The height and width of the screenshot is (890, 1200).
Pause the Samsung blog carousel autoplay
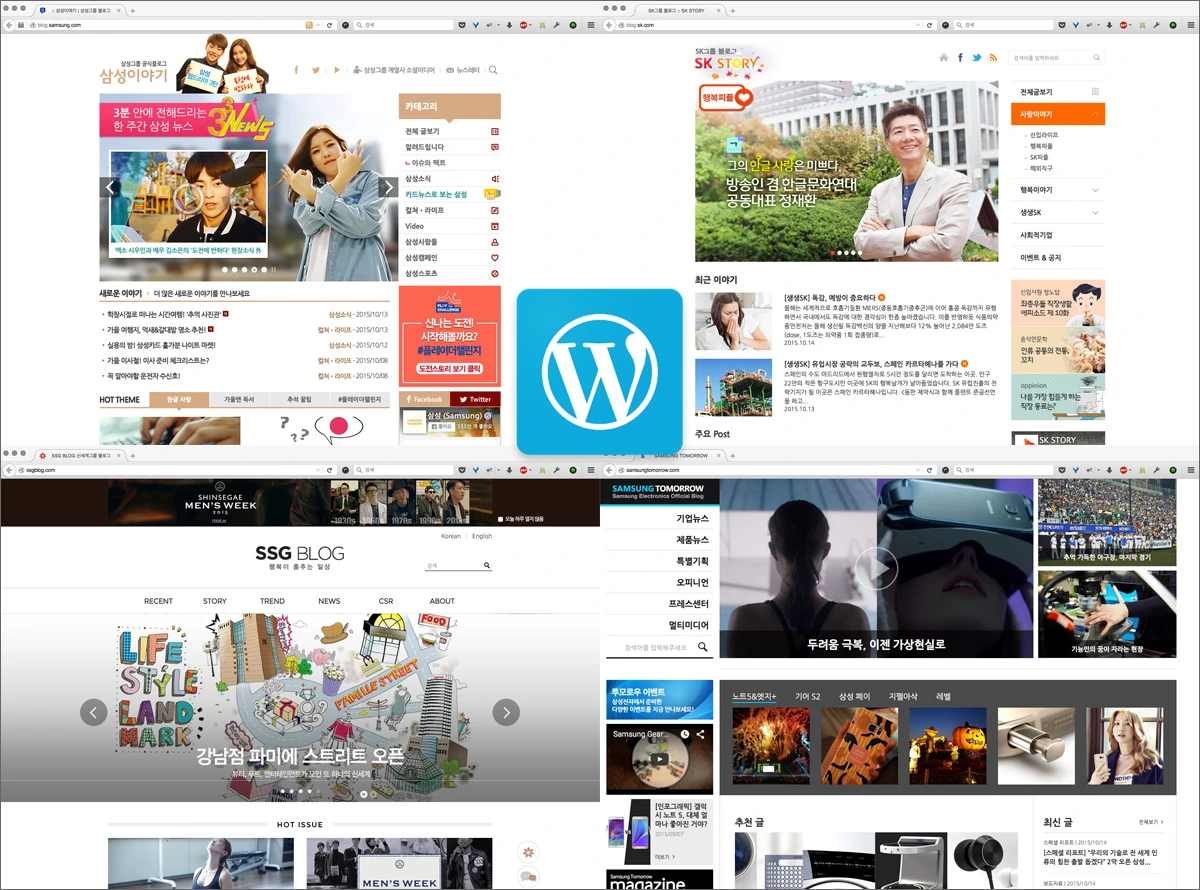click(x=274, y=270)
